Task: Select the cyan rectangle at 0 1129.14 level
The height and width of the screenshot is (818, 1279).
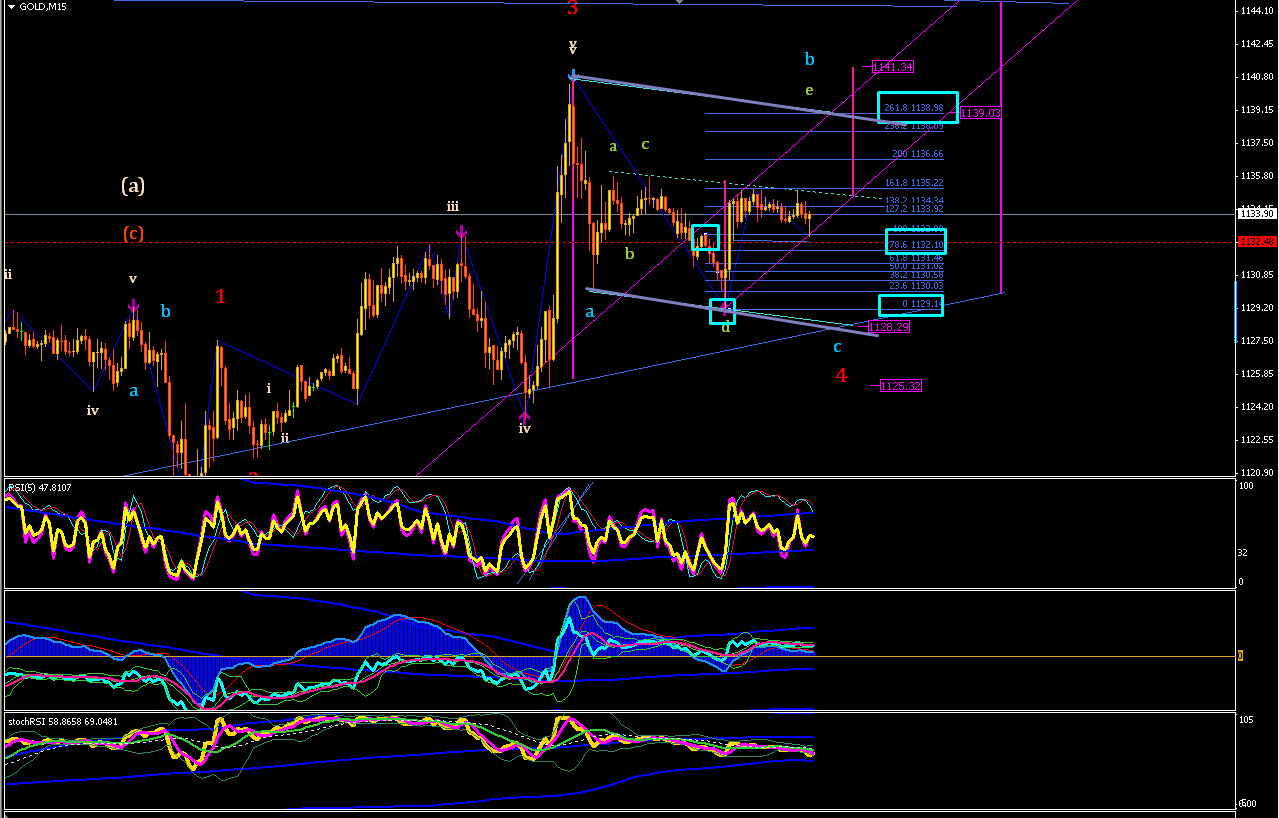Action: point(910,305)
